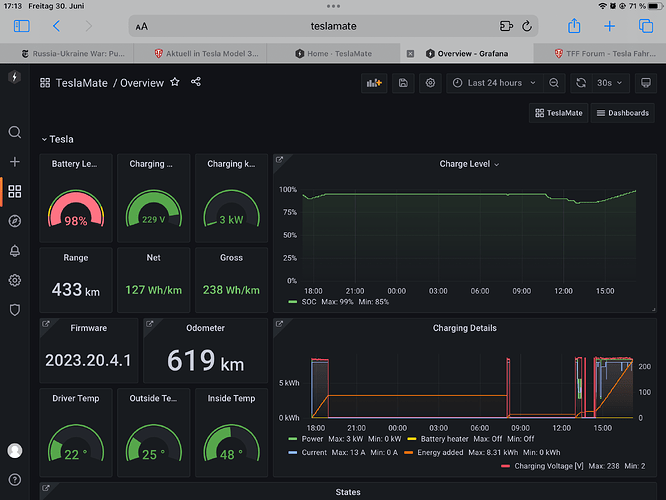Star the TeslaMate Overview dashboard
This screenshot has height=500, width=666.
click(x=175, y=82)
